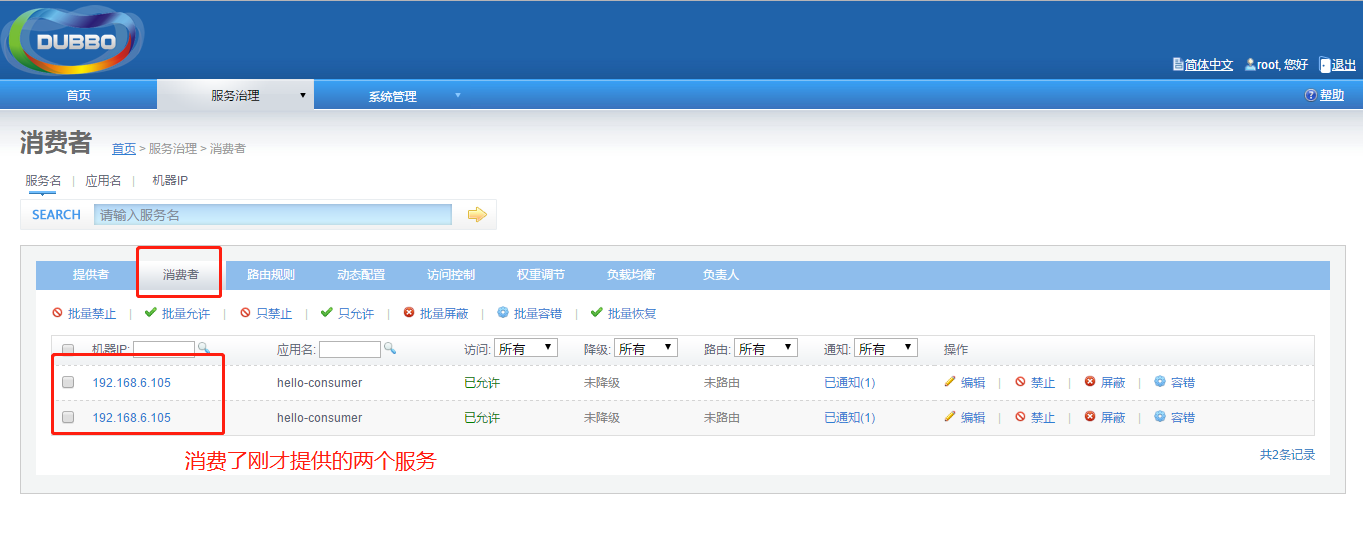Focus the 应用名 filter input
The width and height of the screenshot is (1363, 539).
(350, 349)
